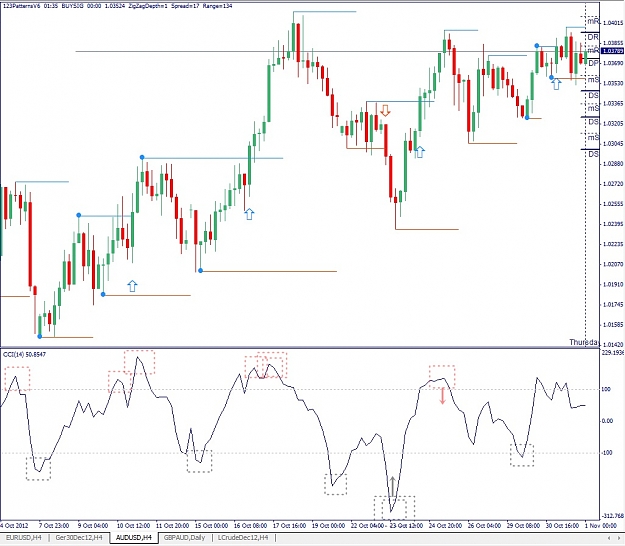Click the 24 Oct 20:00 time label
Viewport: 625px width, 546px height.
tap(445, 526)
